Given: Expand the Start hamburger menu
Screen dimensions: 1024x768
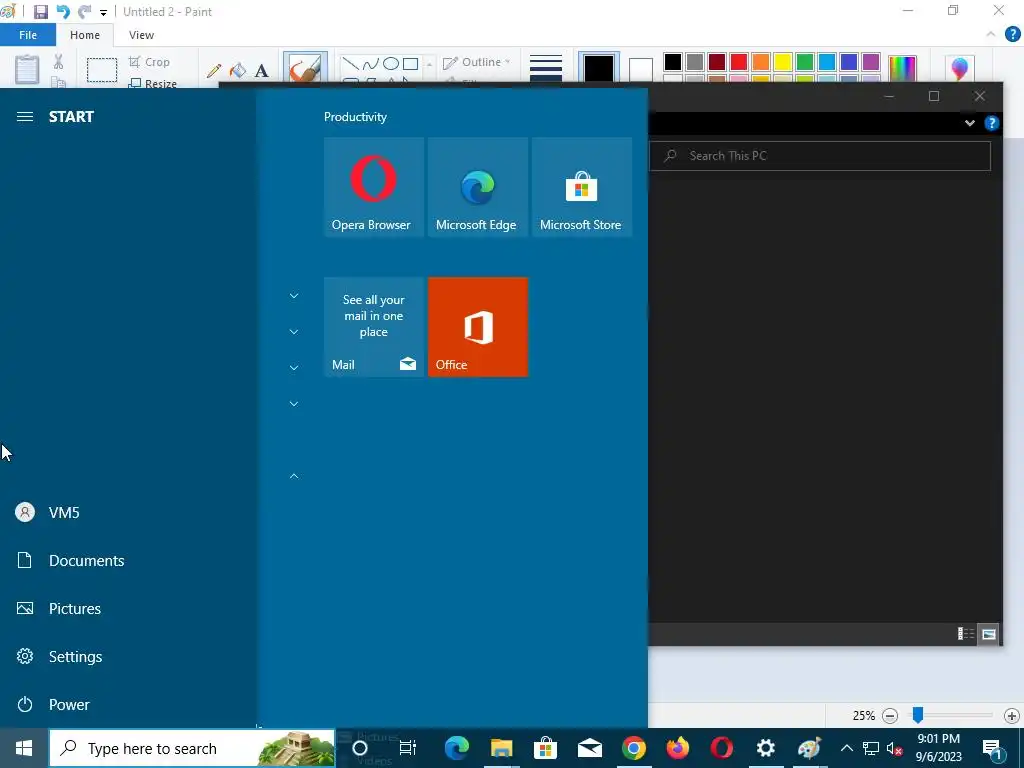Looking at the screenshot, I should coord(25,117).
